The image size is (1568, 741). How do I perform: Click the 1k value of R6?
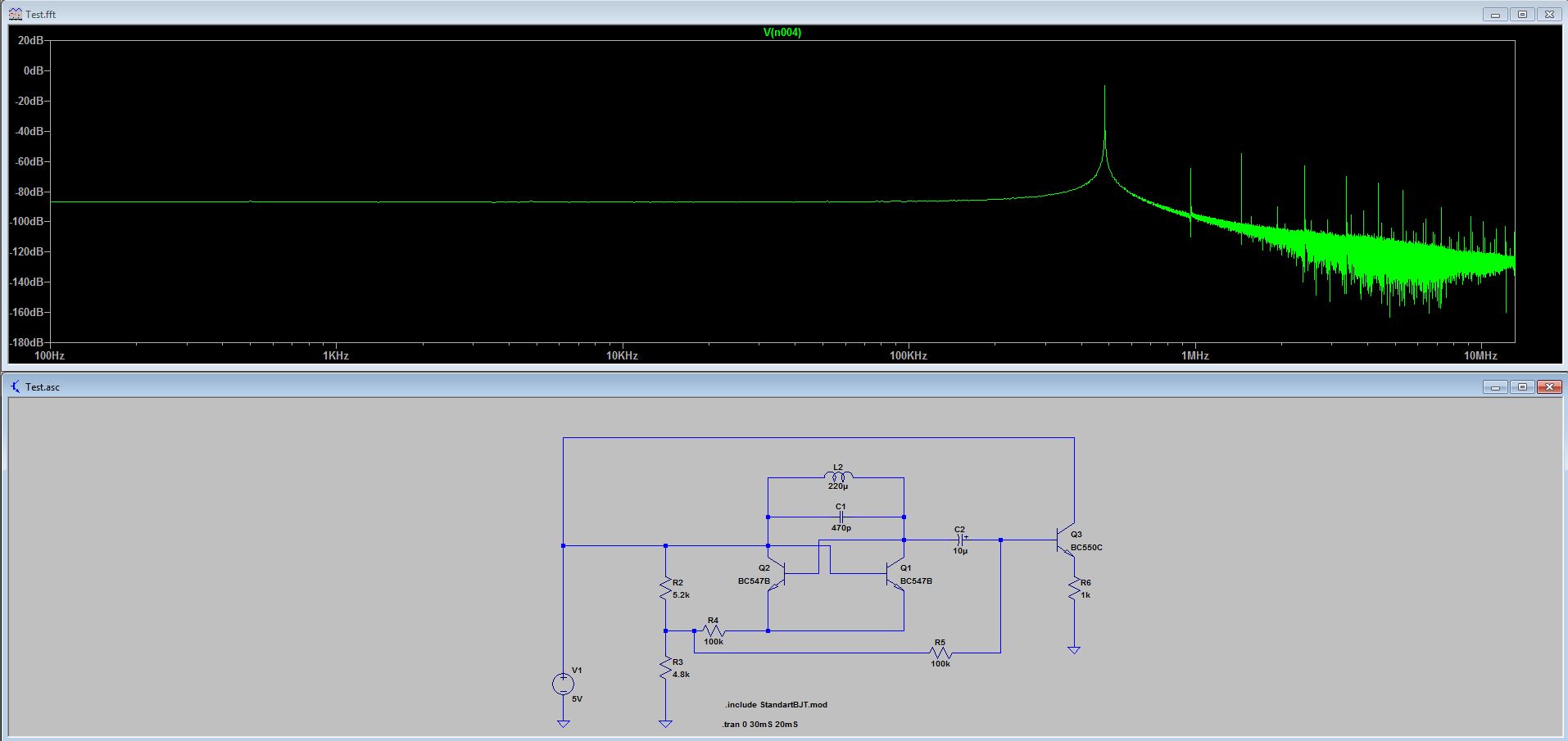pos(1085,594)
